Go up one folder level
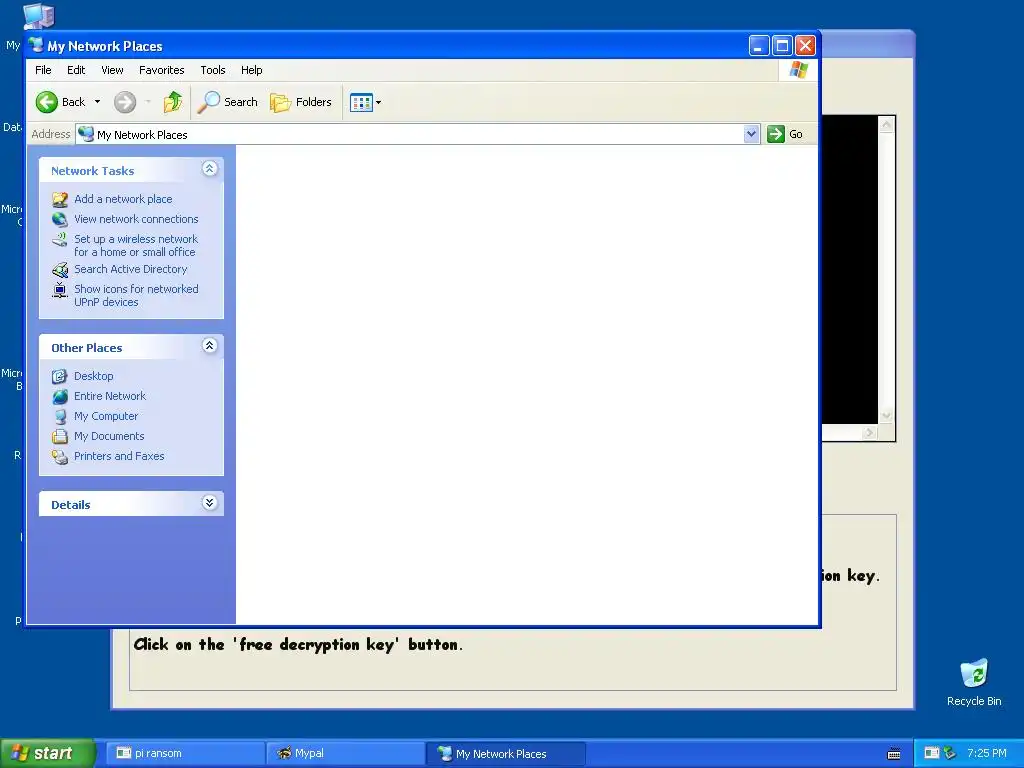Viewport: 1024px width, 768px height. click(172, 102)
